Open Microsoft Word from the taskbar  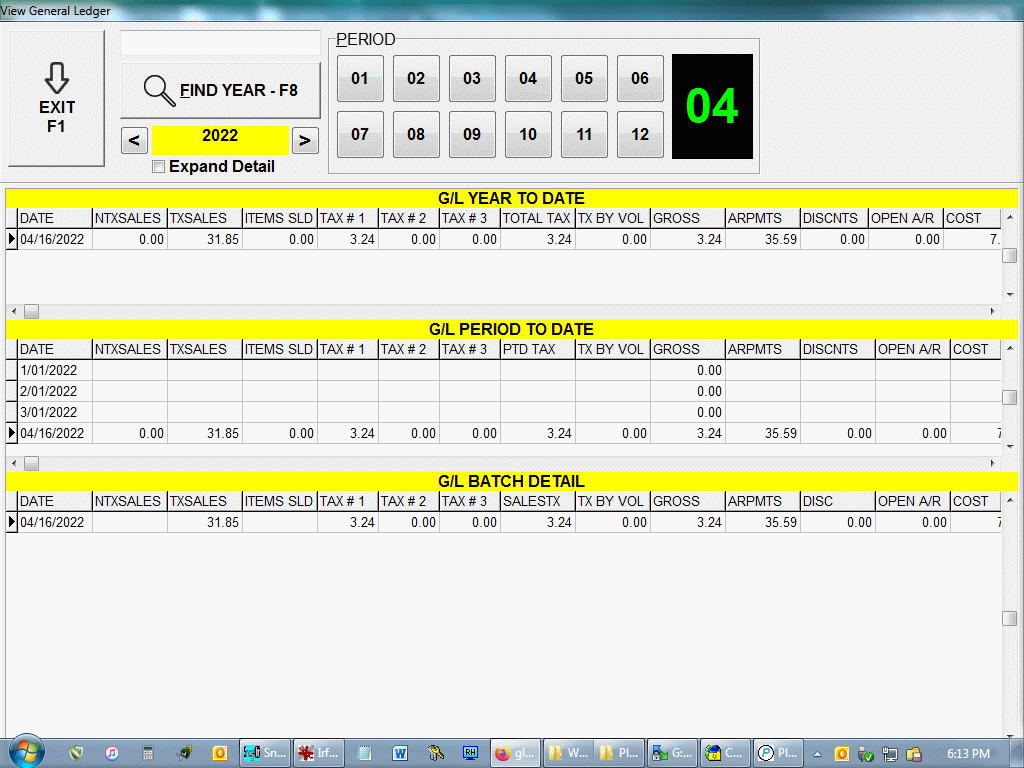pos(400,753)
